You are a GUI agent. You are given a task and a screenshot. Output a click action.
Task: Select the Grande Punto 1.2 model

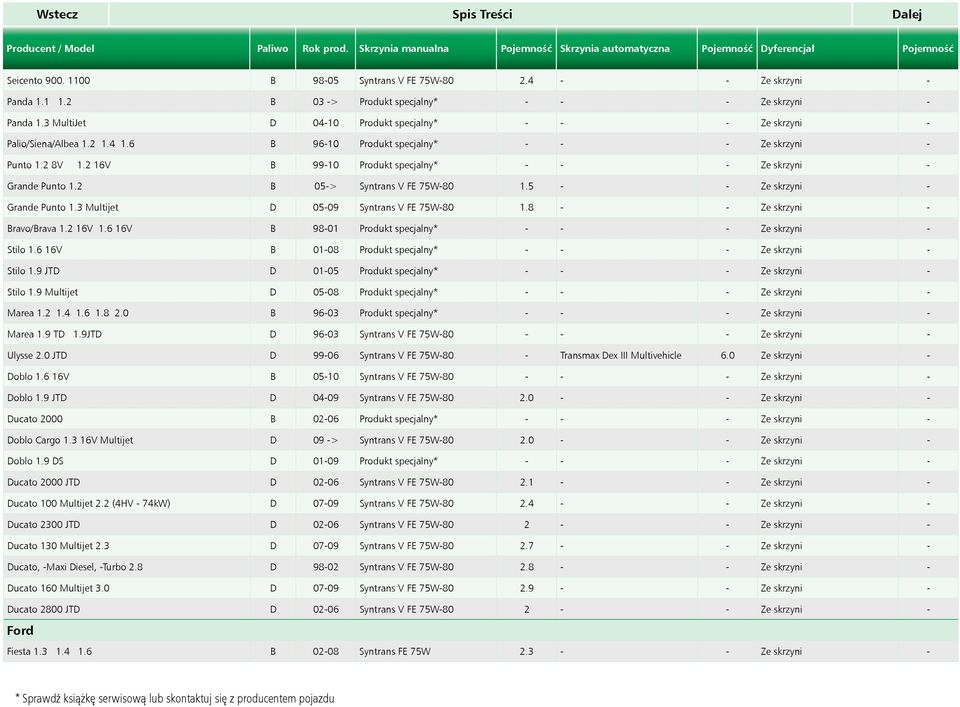point(44,186)
